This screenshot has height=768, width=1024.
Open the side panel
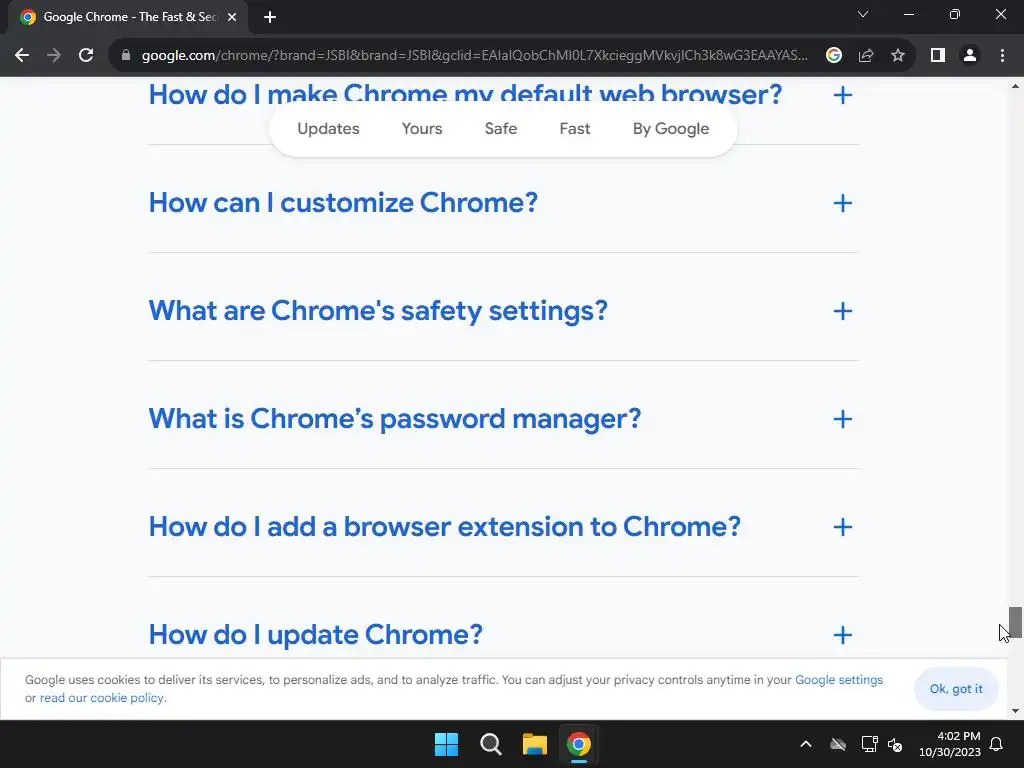click(x=938, y=56)
